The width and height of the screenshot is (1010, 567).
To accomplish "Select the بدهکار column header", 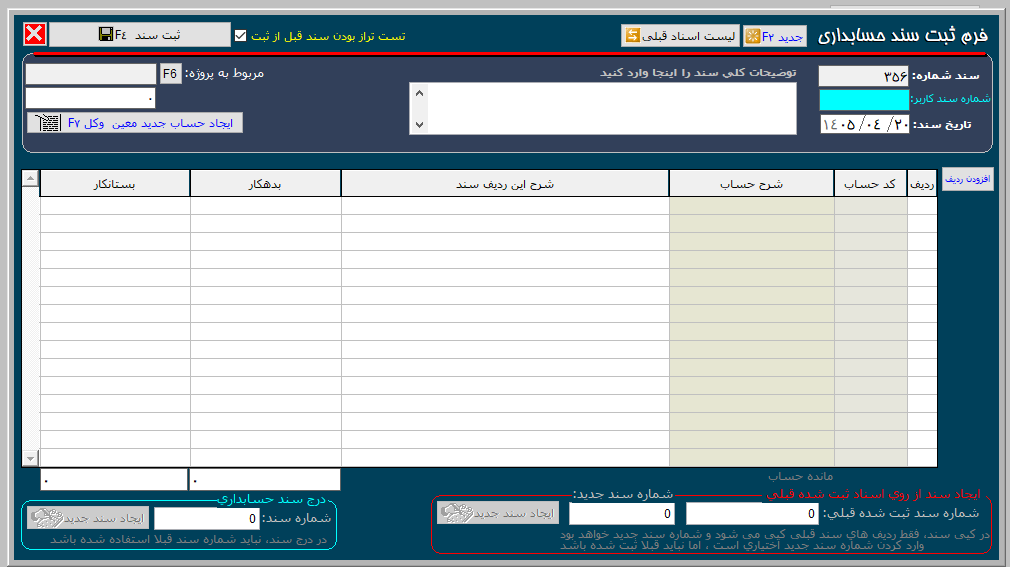I will (x=265, y=184).
